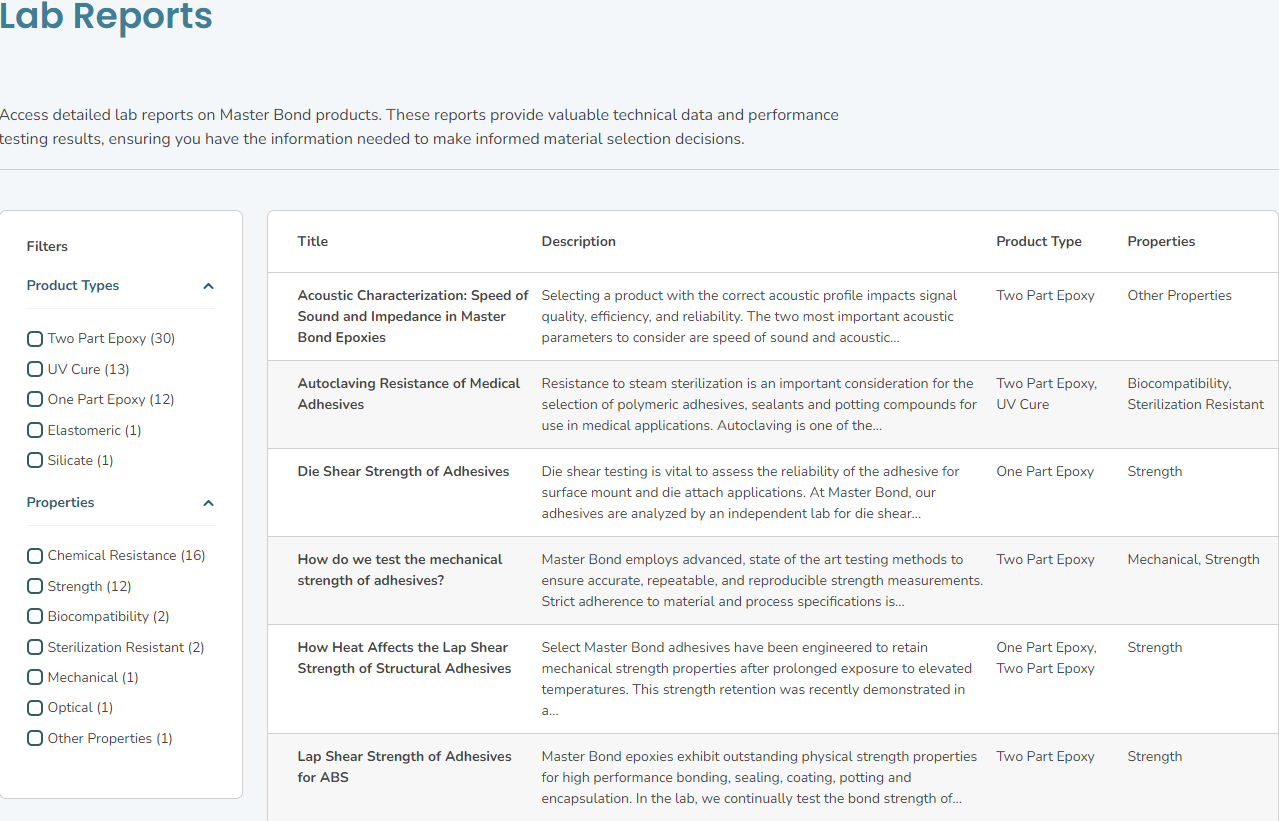1279x821 pixels.
Task: Open Acoustic Characterization lab report
Action: [x=412, y=316]
